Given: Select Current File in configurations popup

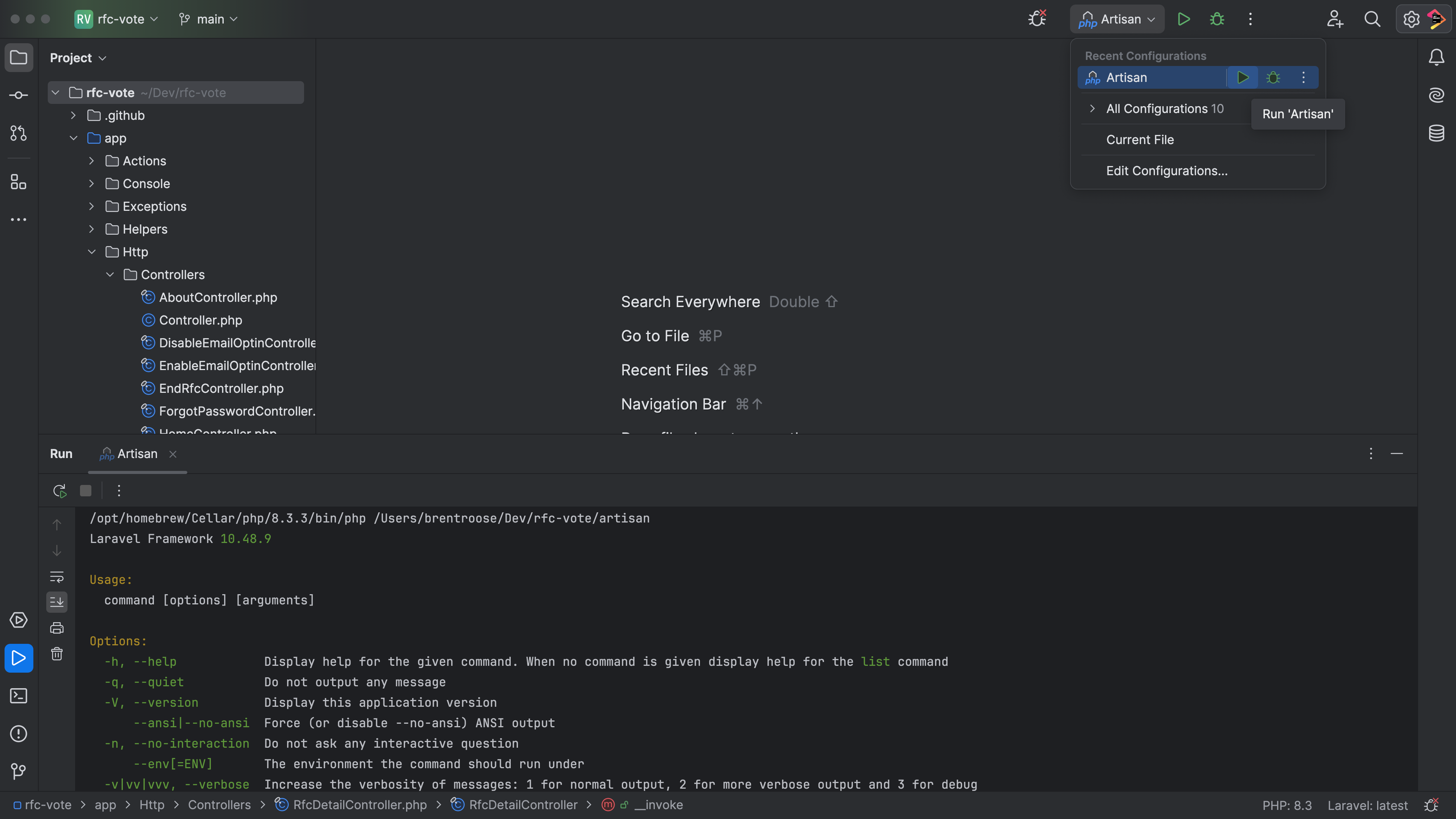Looking at the screenshot, I should coord(1139,140).
